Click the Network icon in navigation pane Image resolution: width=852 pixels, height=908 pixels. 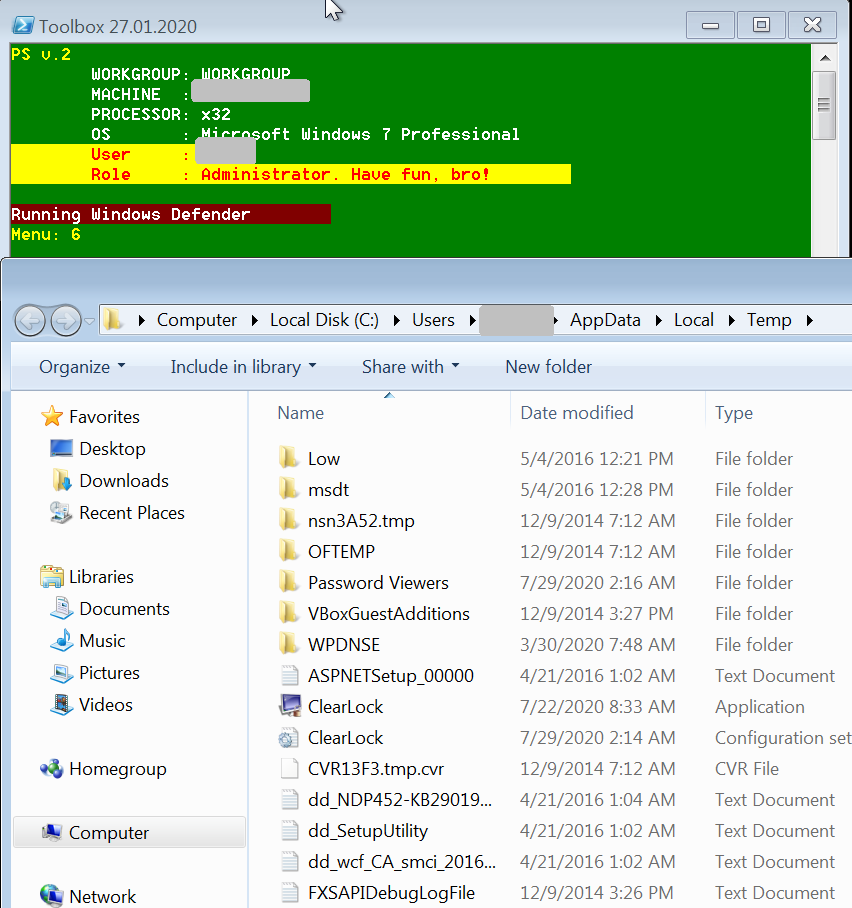[52, 896]
